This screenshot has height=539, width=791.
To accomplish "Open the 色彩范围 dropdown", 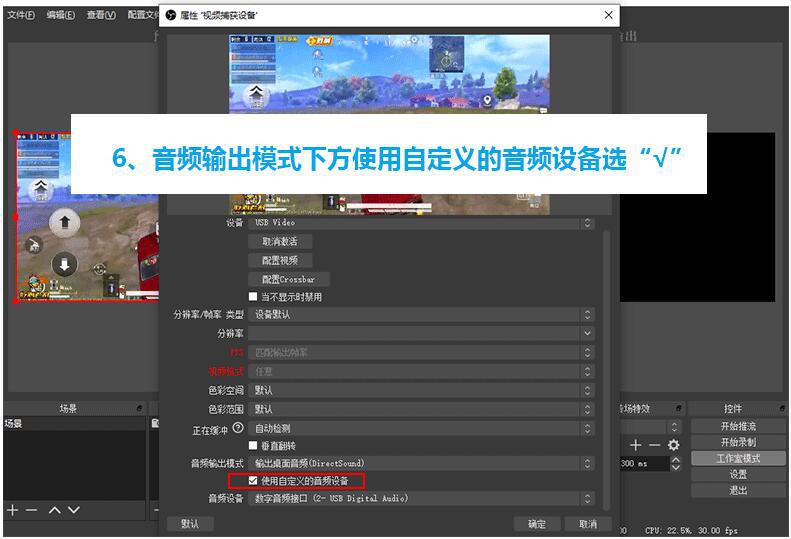I will 421,409.
